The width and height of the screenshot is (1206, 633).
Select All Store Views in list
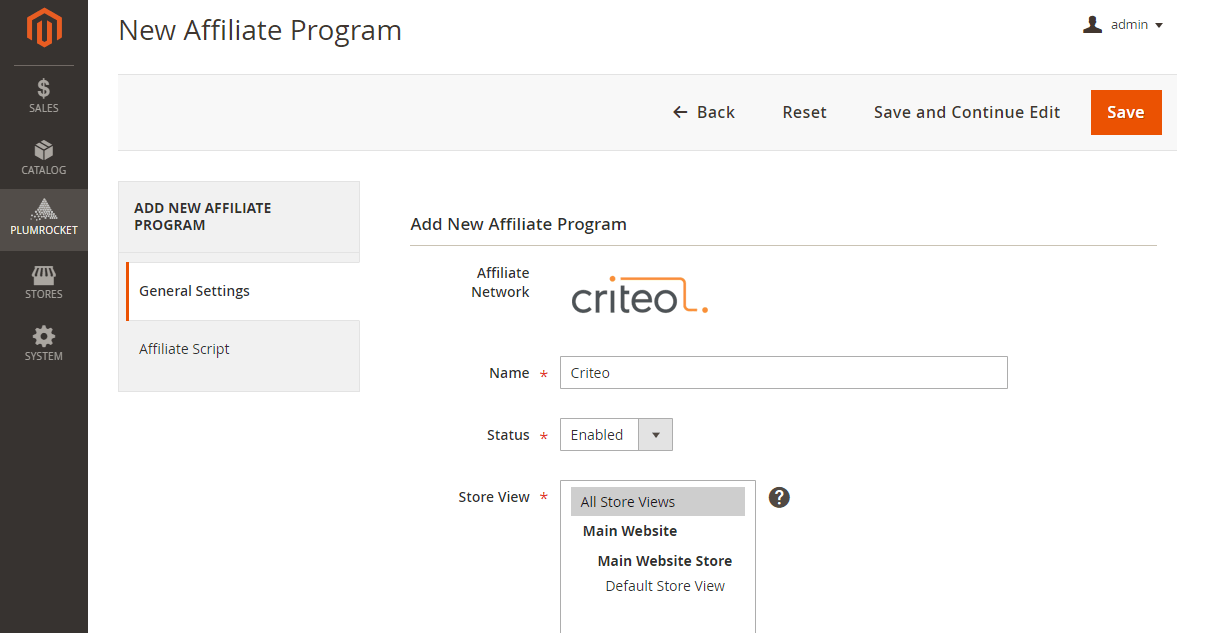click(658, 502)
